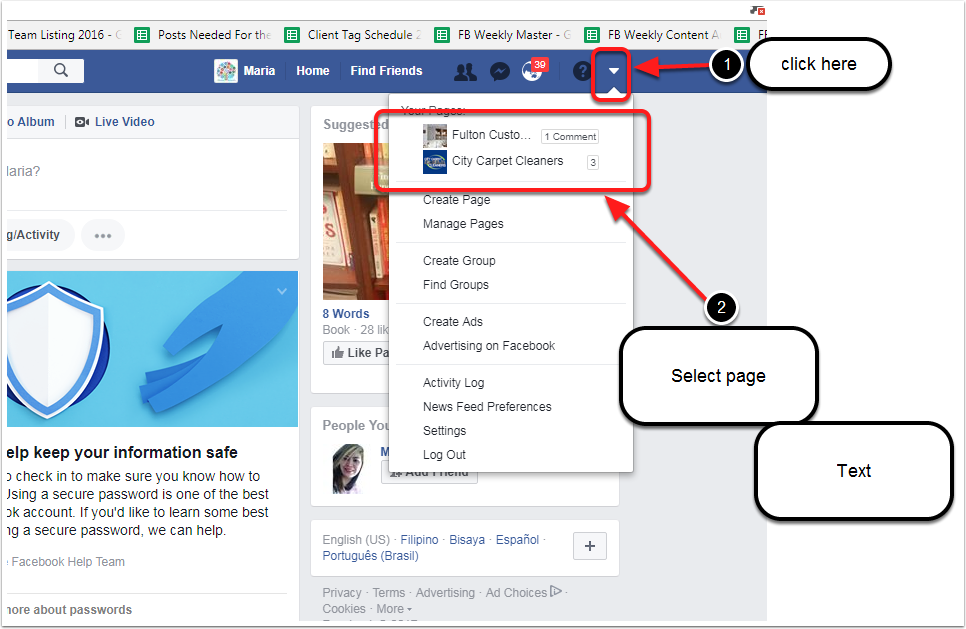
Task: Choose Create Group menu item
Action: [459, 261]
